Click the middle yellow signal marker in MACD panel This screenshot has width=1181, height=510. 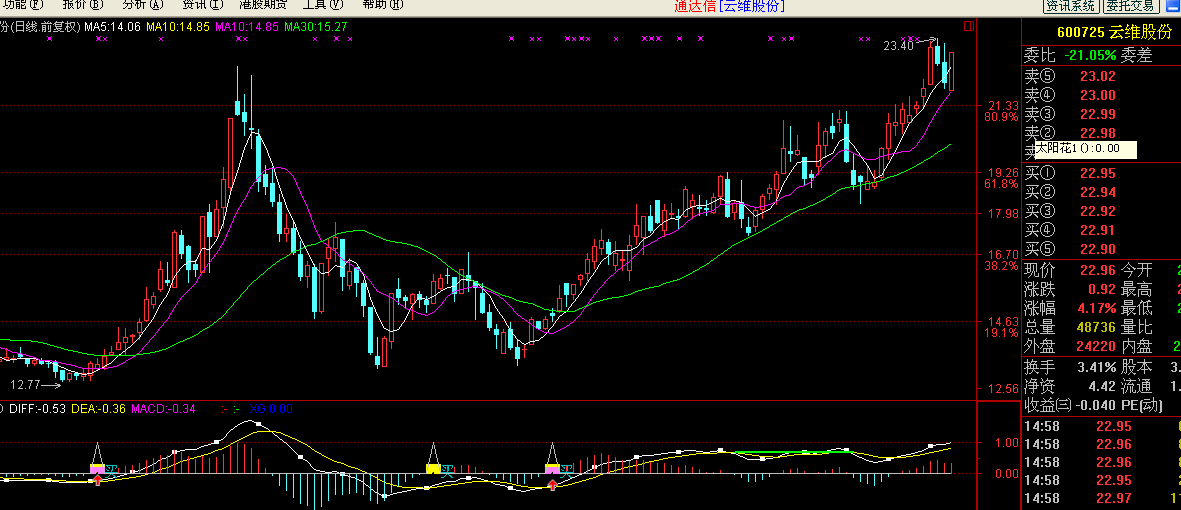433,468
